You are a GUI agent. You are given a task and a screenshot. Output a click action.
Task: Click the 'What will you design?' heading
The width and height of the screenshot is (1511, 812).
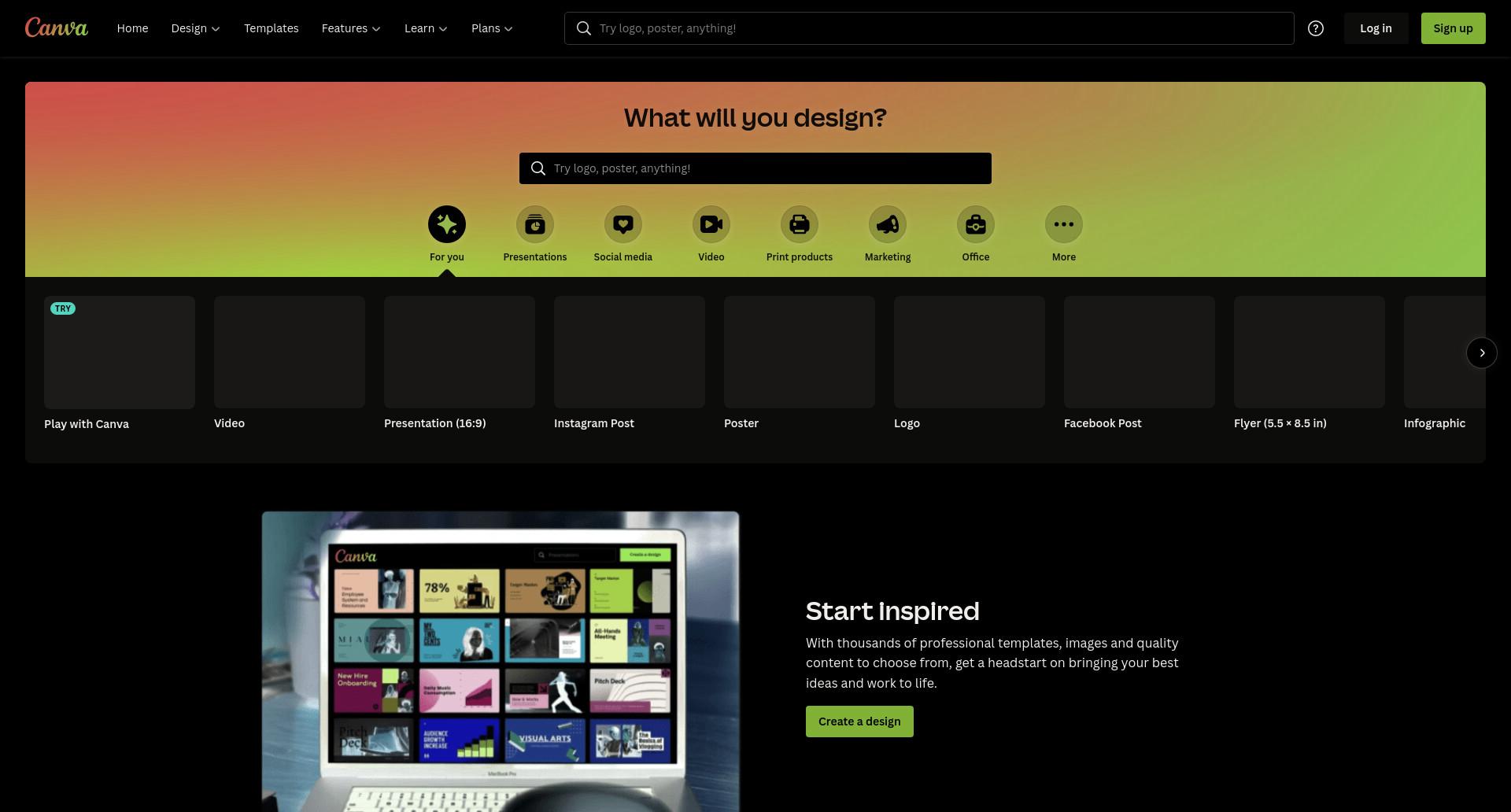[x=755, y=118]
